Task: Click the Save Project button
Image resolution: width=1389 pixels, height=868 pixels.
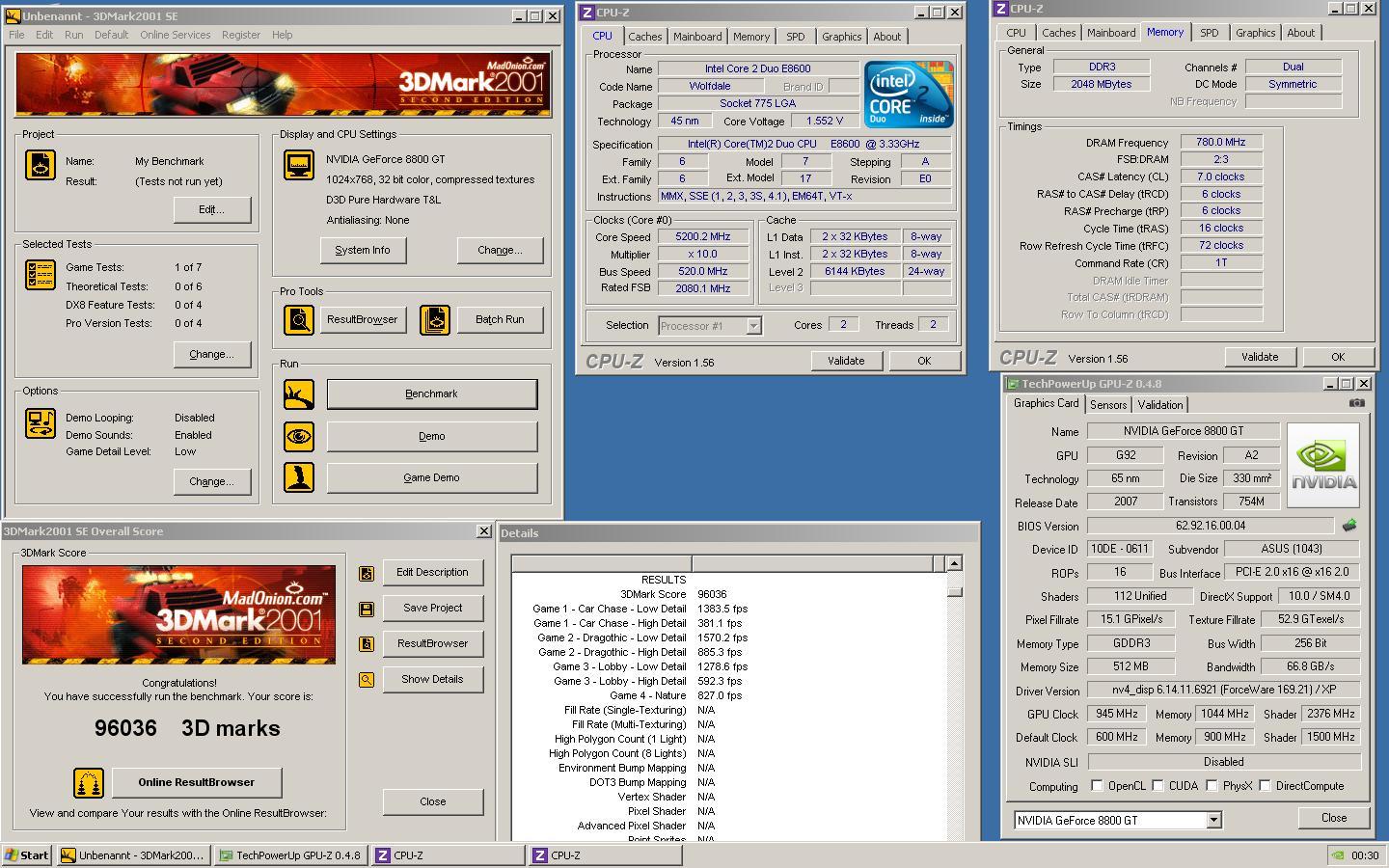Action: pyautogui.click(x=432, y=609)
